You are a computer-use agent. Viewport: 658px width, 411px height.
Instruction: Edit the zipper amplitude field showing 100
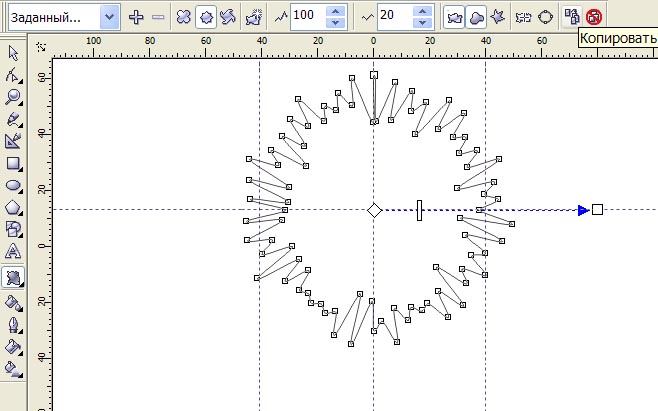(308, 16)
